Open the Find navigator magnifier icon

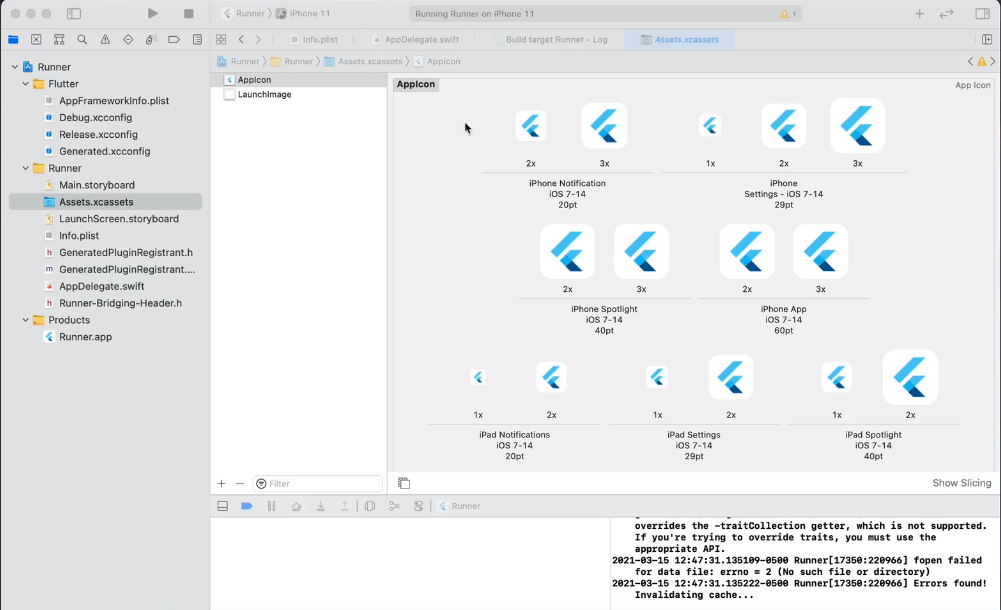click(82, 40)
